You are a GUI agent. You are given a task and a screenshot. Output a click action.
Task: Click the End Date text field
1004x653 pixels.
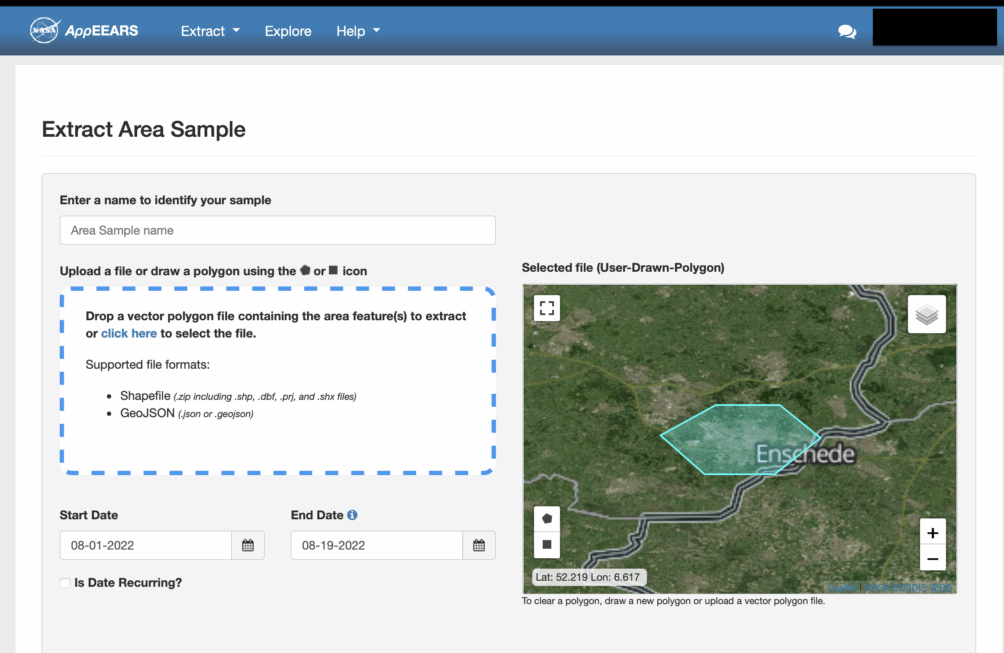(x=377, y=545)
